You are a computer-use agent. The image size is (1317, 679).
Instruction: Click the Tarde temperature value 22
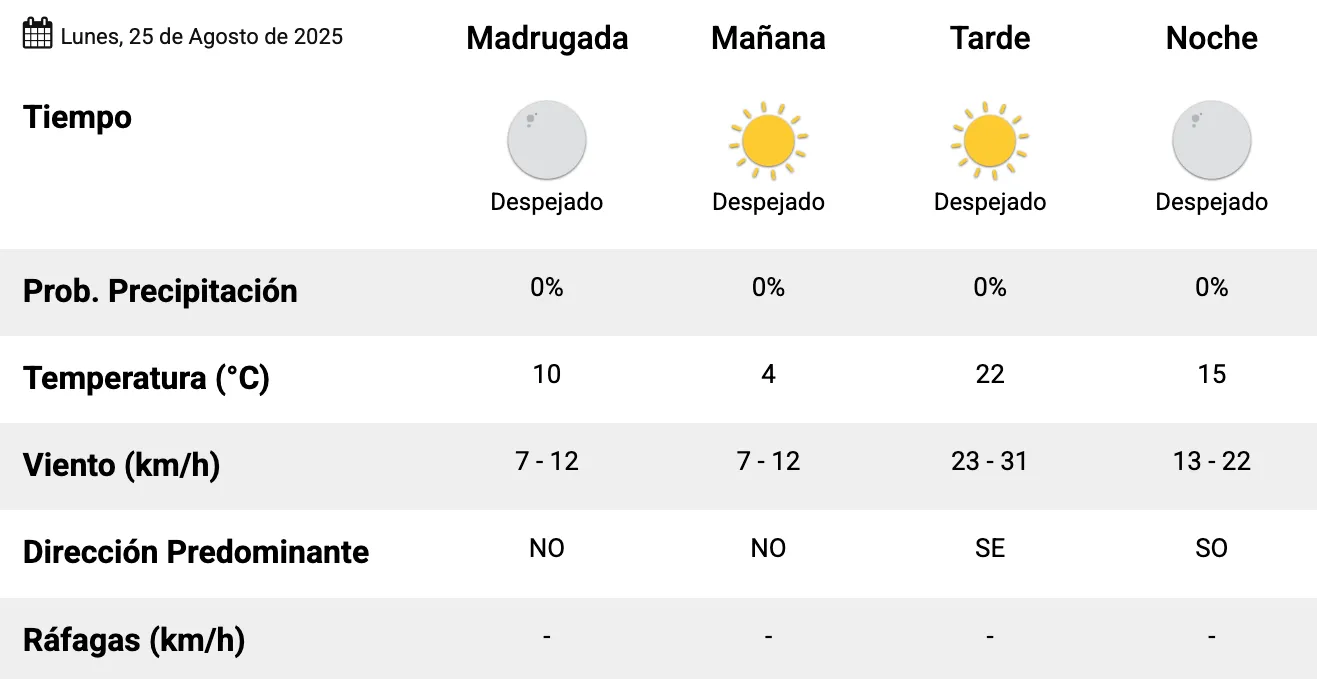(990, 374)
